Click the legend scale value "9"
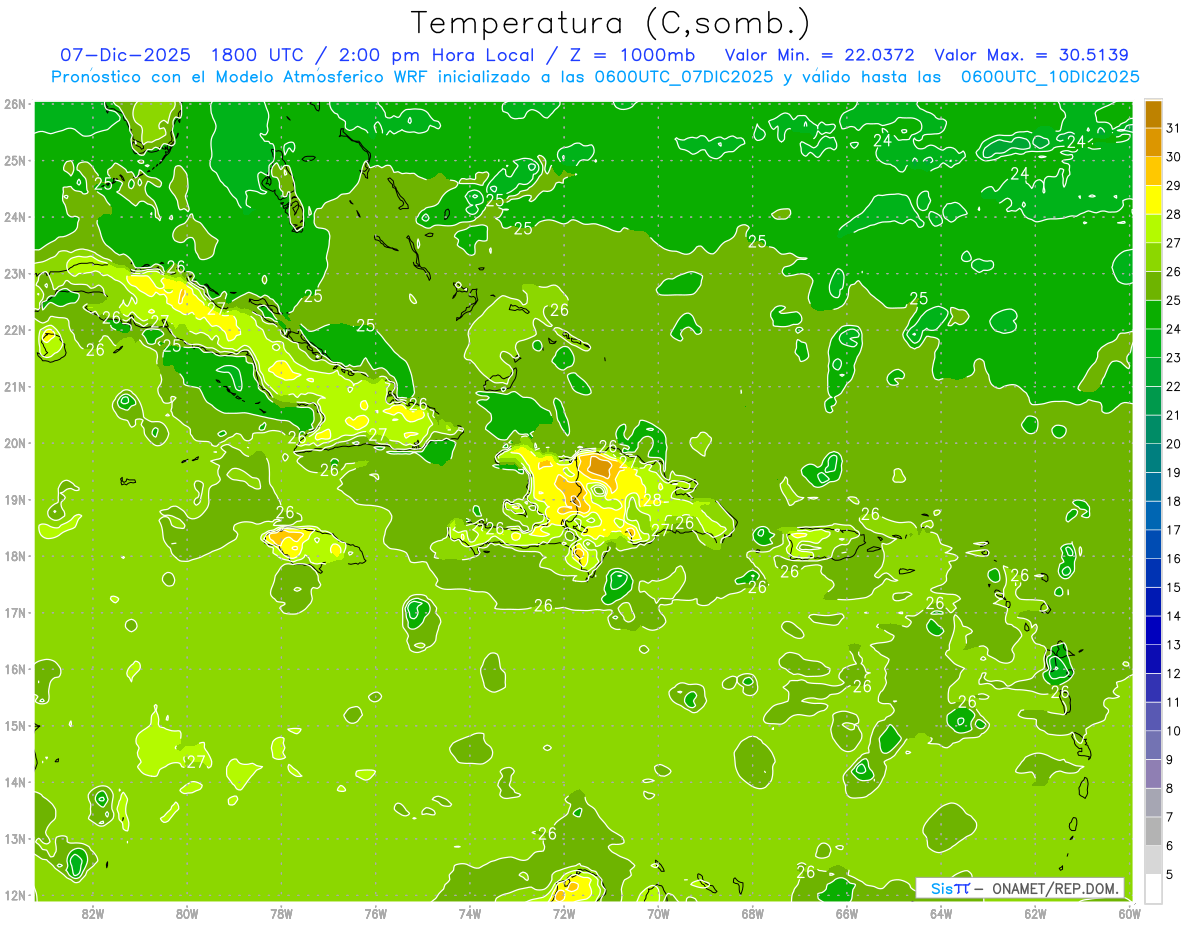Screen dimensions: 1200x927 coord(1171,759)
